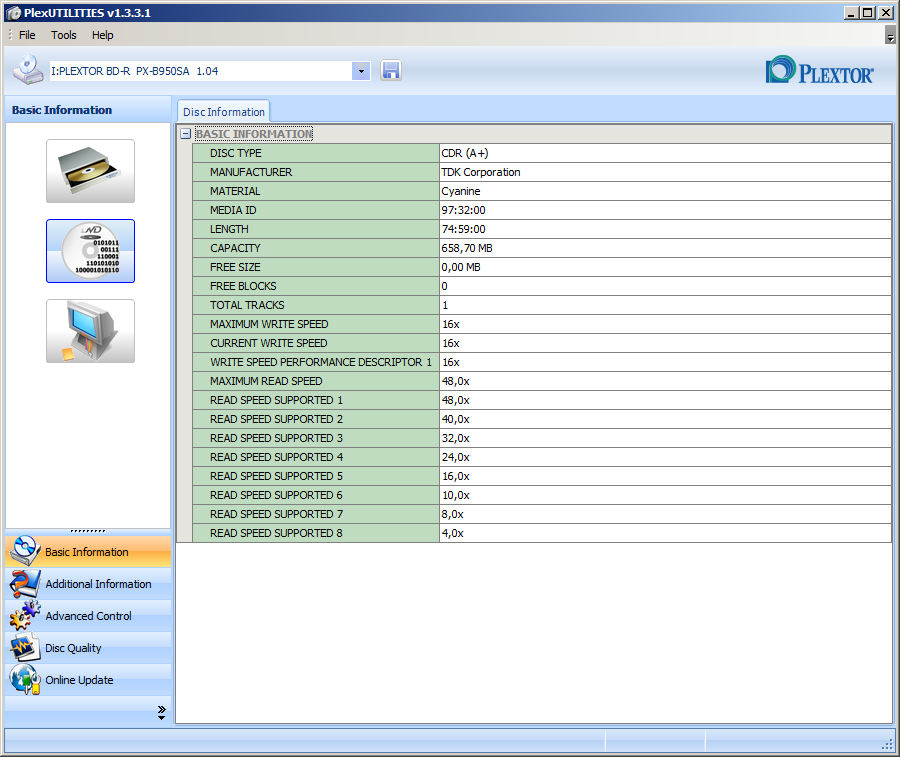900x757 pixels.
Task: Go to the Advanced Control section
Action: [88, 616]
